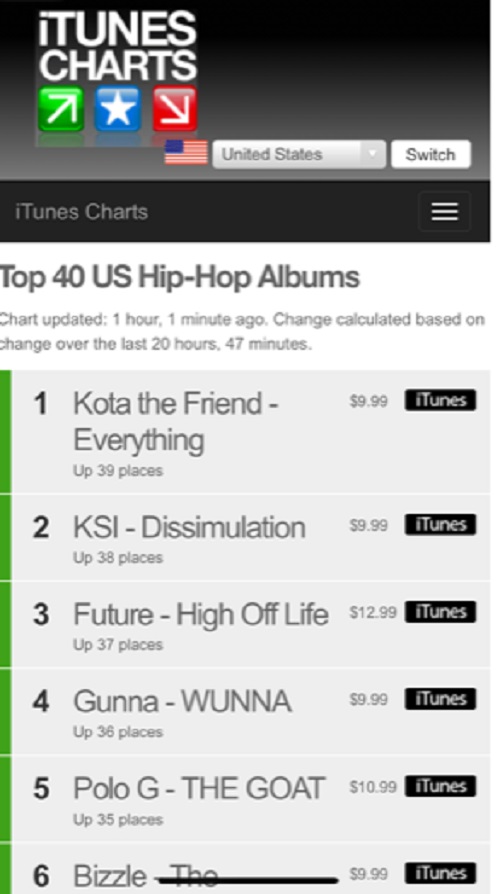The width and height of the screenshot is (500, 894).
Task: Click the green up-arrow climbers icon
Action: coord(61,109)
